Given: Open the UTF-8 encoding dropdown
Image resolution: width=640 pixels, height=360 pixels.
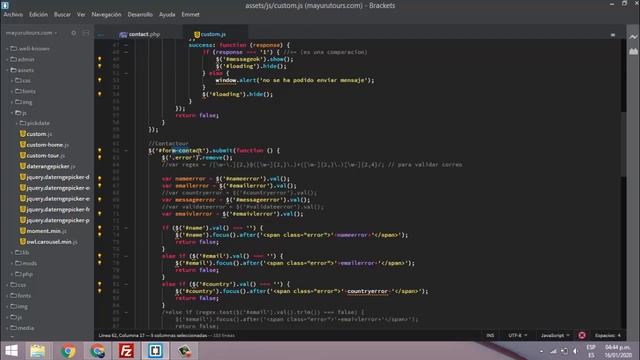Looking at the screenshot, I should 518,336.
